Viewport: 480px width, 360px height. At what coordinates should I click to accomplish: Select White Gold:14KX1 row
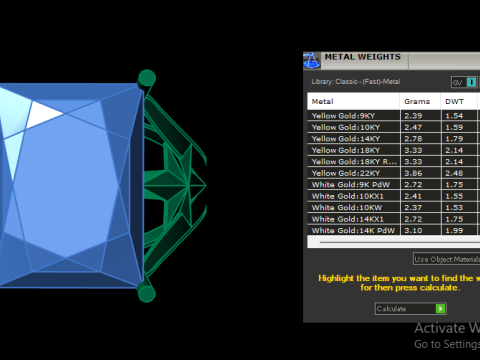[393, 219]
